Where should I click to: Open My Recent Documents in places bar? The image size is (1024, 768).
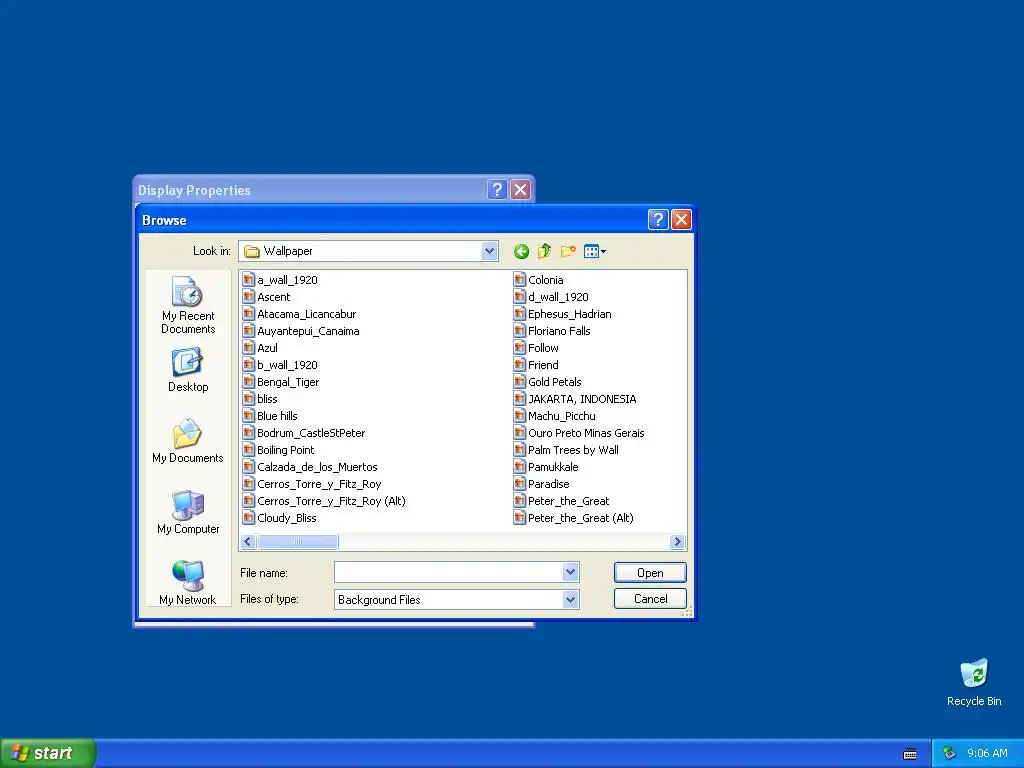pos(188,305)
